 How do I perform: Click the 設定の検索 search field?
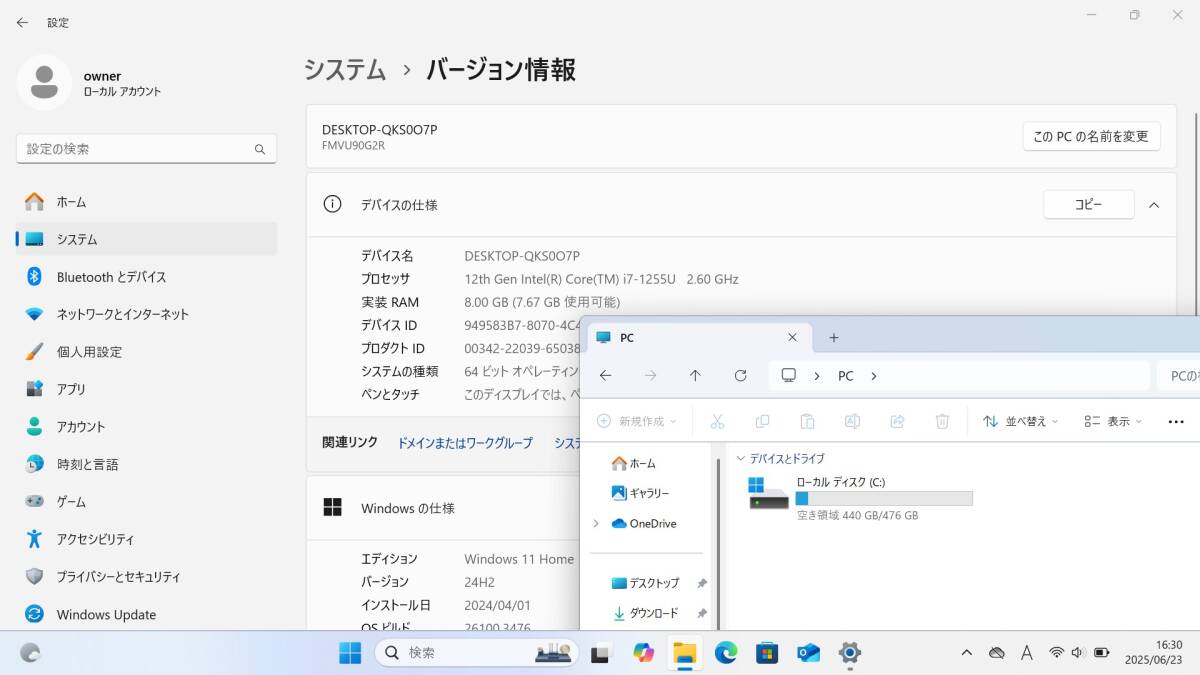pos(146,148)
